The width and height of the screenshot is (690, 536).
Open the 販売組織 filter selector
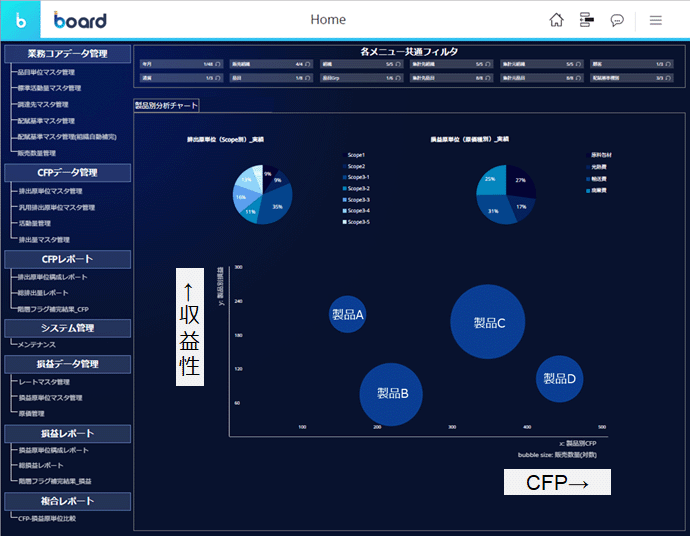266,64
